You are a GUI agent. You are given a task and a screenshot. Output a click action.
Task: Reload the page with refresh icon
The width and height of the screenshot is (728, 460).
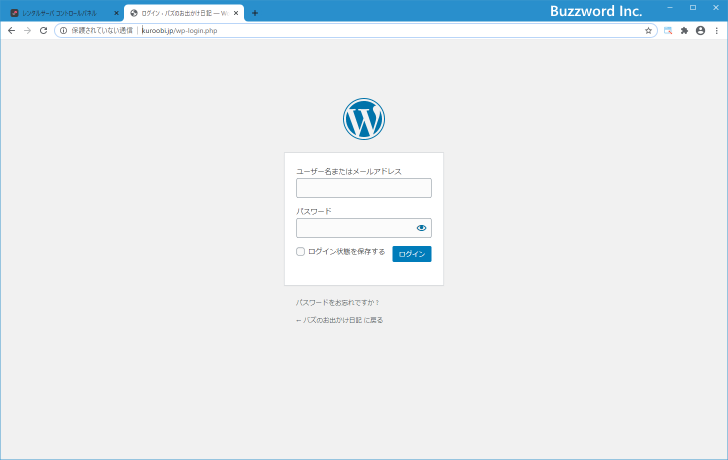[43, 31]
